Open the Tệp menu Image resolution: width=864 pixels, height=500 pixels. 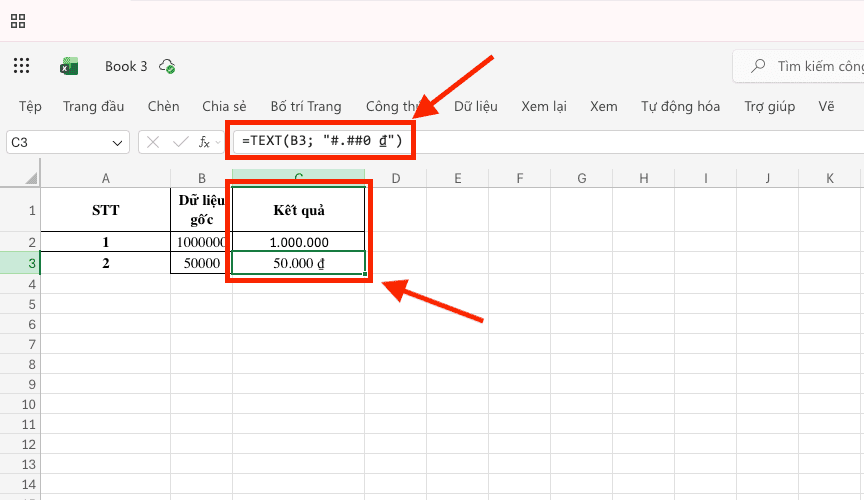pyautogui.click(x=30, y=106)
